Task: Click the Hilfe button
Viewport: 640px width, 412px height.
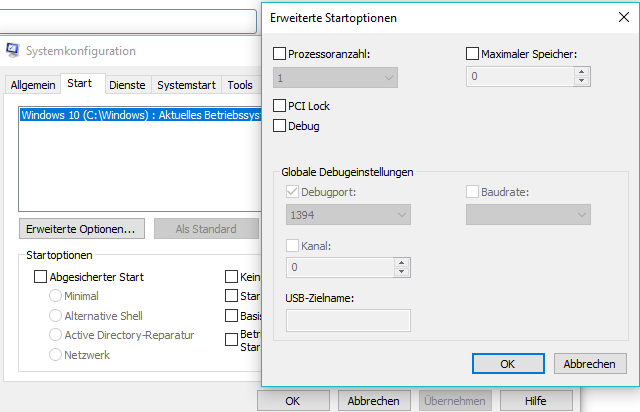Action: (x=536, y=401)
